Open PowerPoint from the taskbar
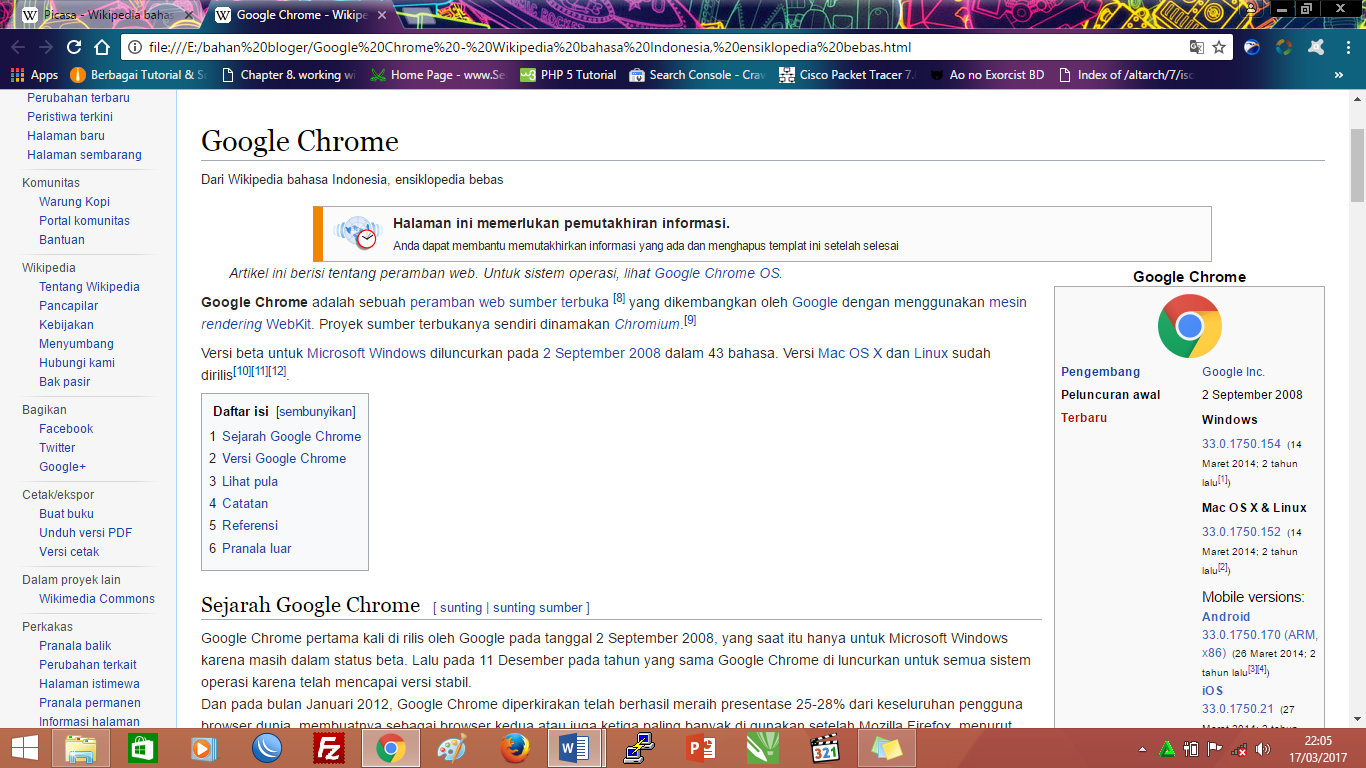Screen dimensions: 1366x768 click(701, 748)
